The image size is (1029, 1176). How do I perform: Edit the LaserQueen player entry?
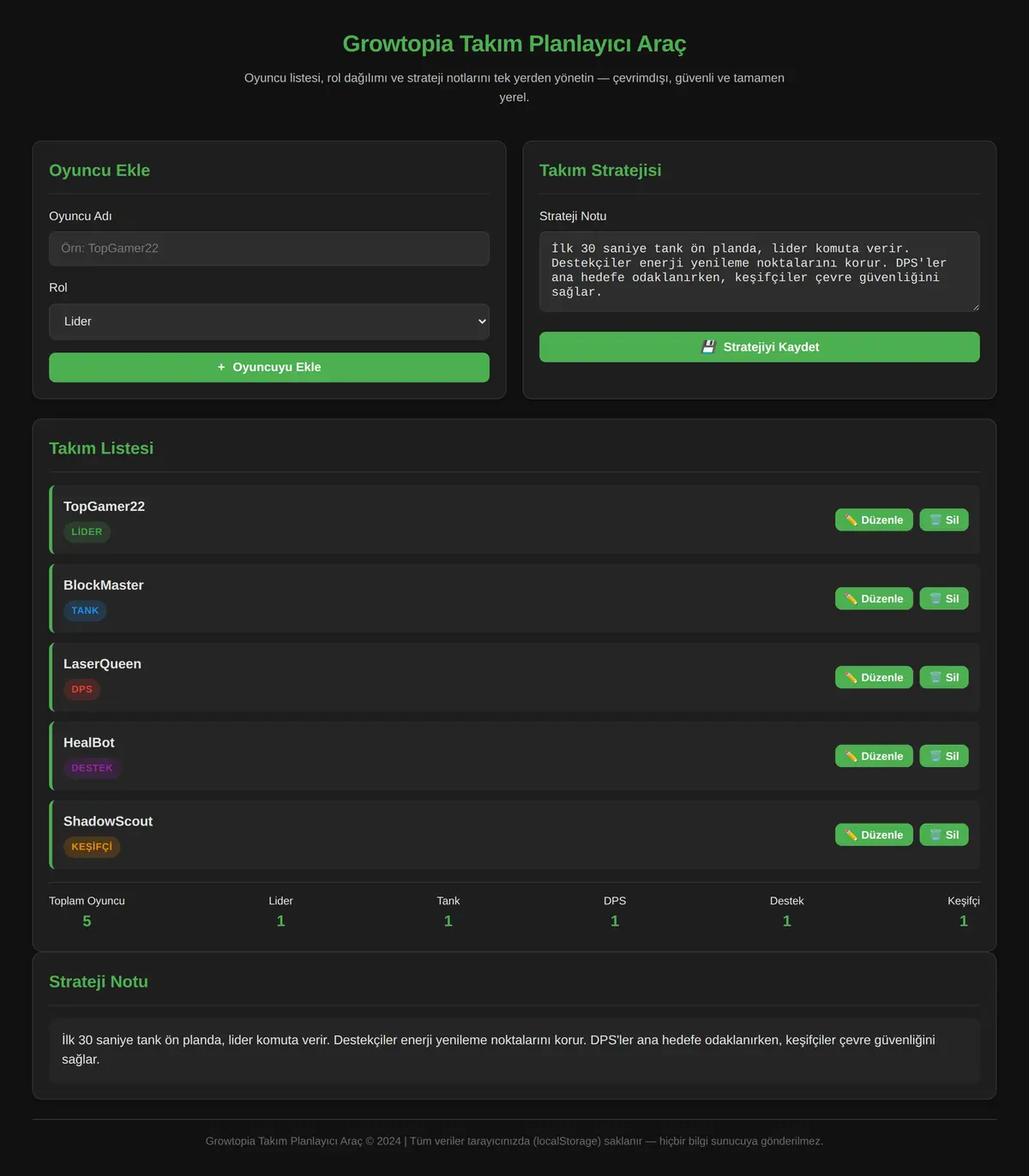(874, 677)
